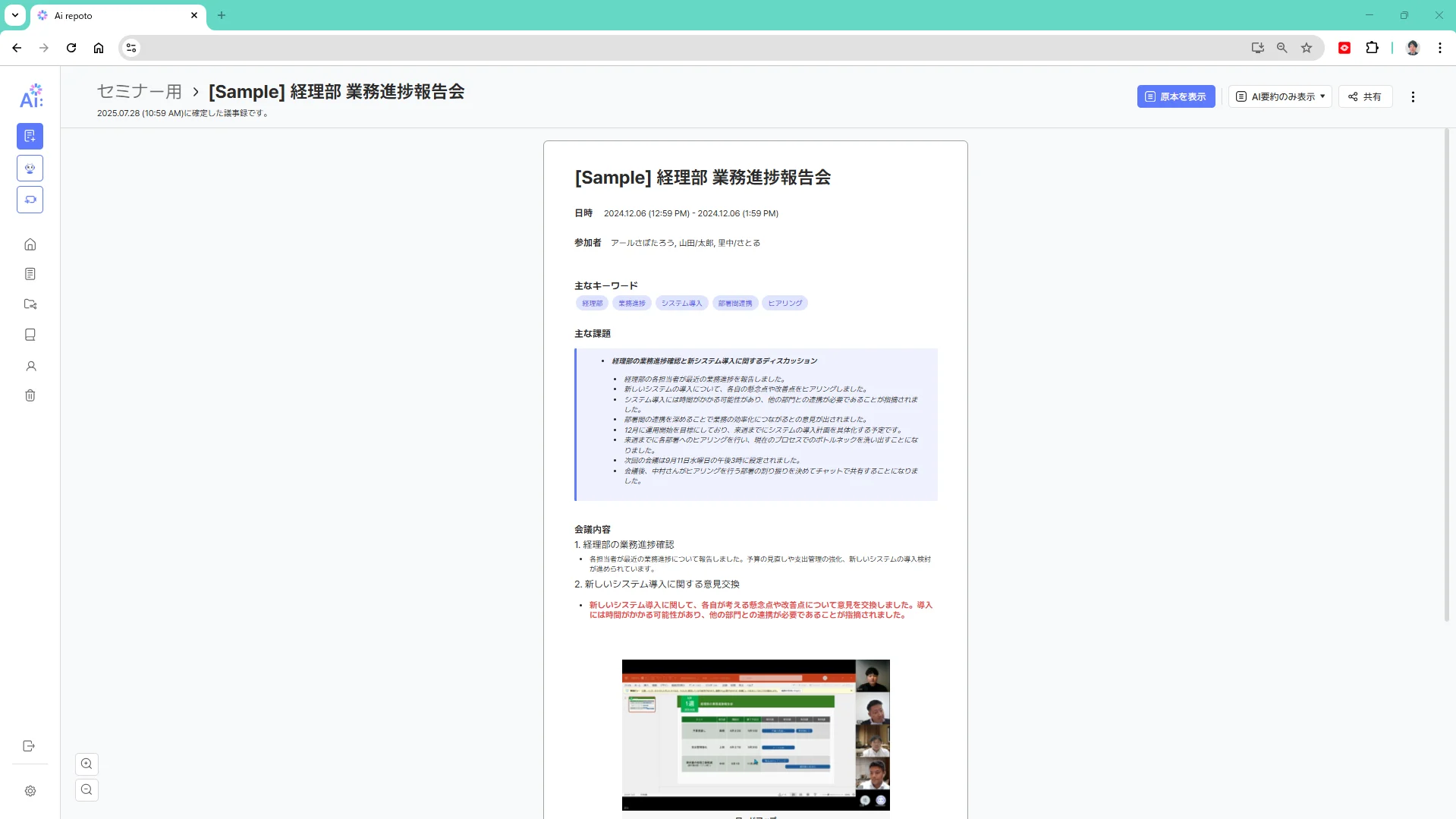Zoom out the document with magnifier minus
This screenshot has width=1456, height=819.
[x=87, y=790]
